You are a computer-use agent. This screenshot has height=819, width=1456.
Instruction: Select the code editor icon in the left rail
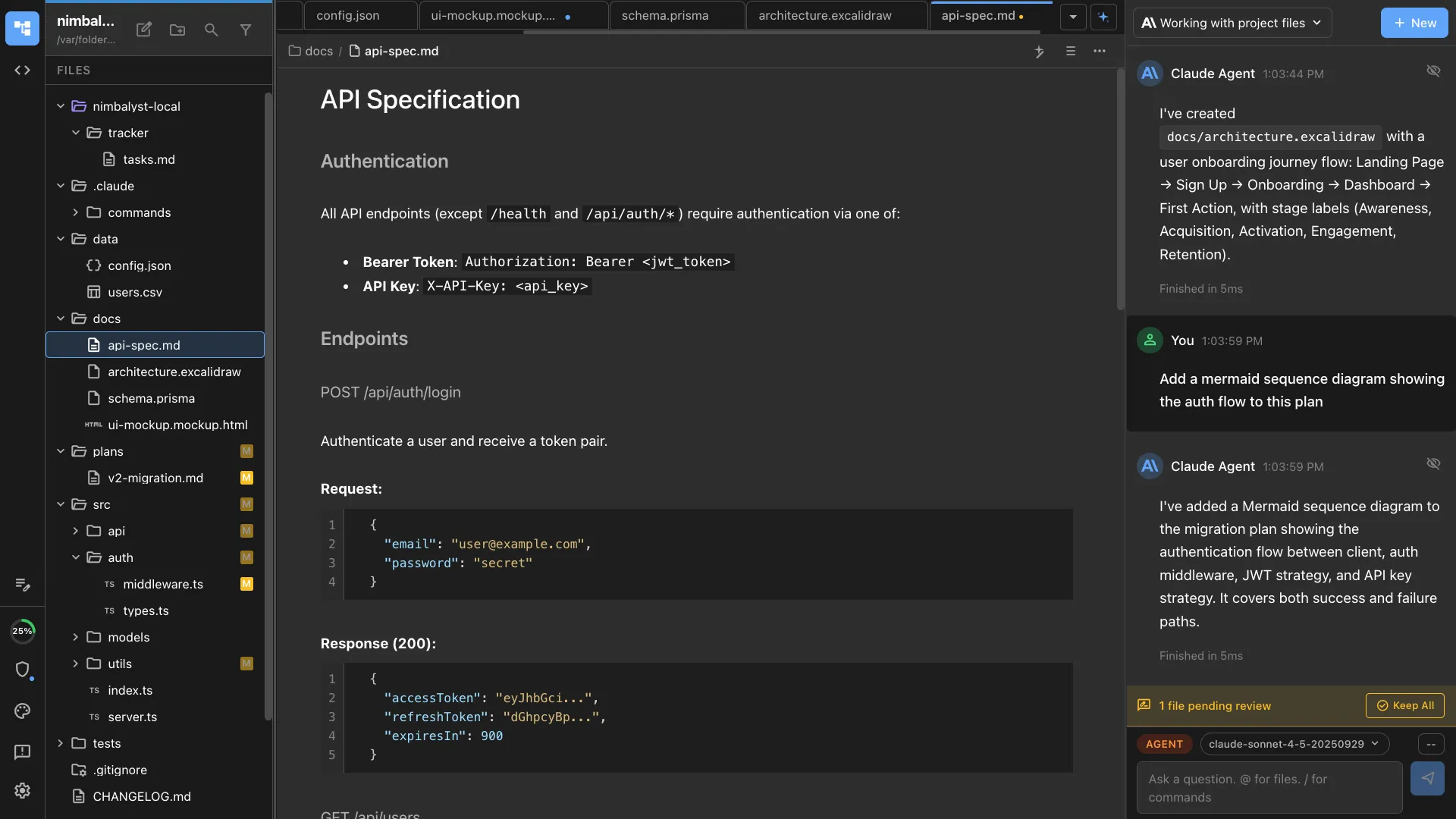pos(22,70)
